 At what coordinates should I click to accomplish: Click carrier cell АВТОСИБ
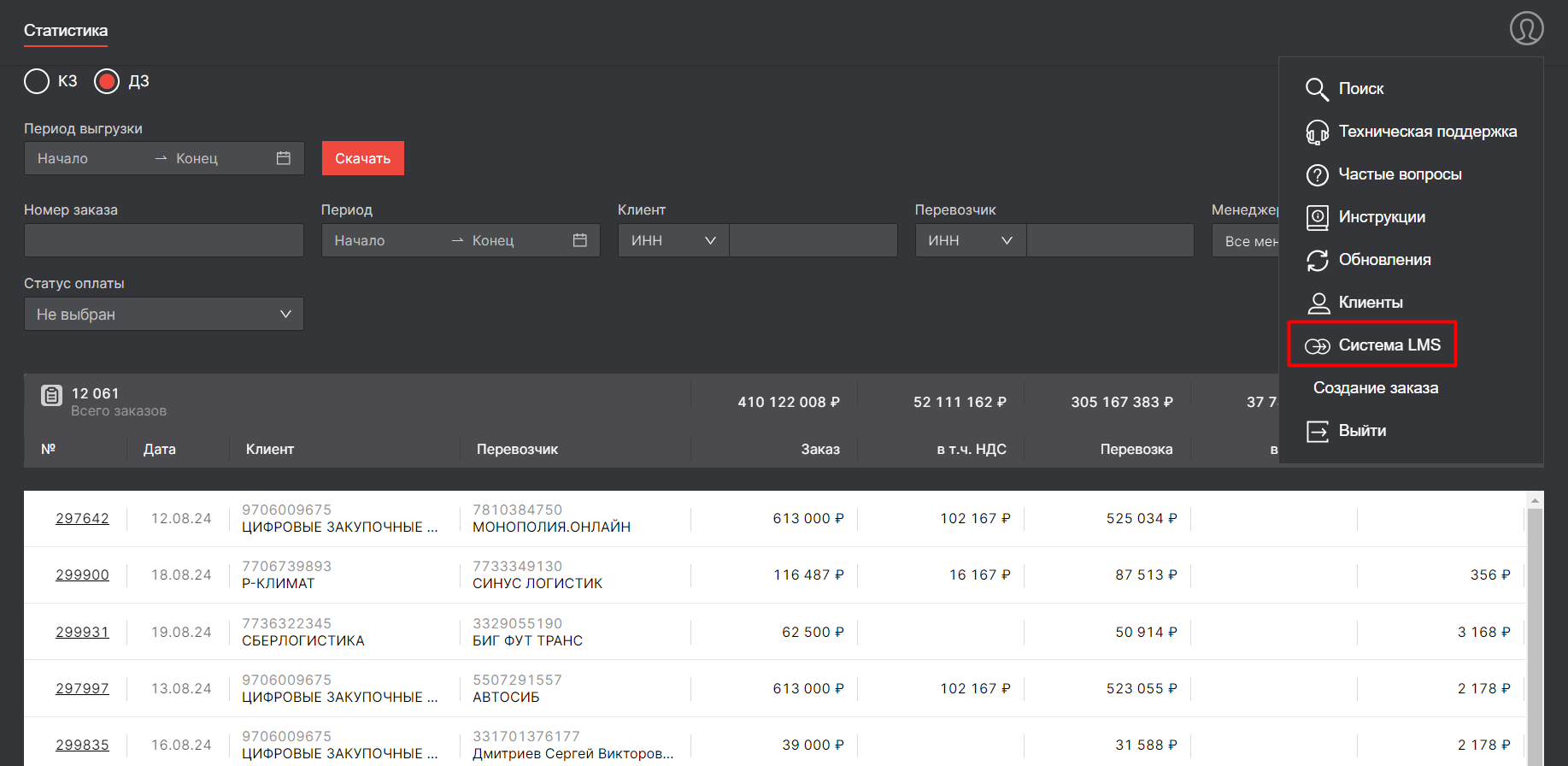(x=506, y=697)
